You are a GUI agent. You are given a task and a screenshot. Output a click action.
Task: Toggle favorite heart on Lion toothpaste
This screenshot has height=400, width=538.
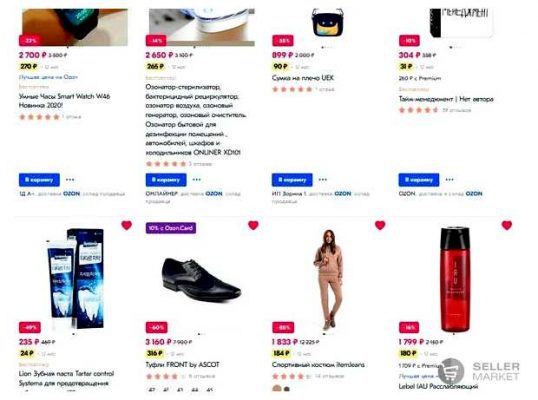(x=127, y=225)
